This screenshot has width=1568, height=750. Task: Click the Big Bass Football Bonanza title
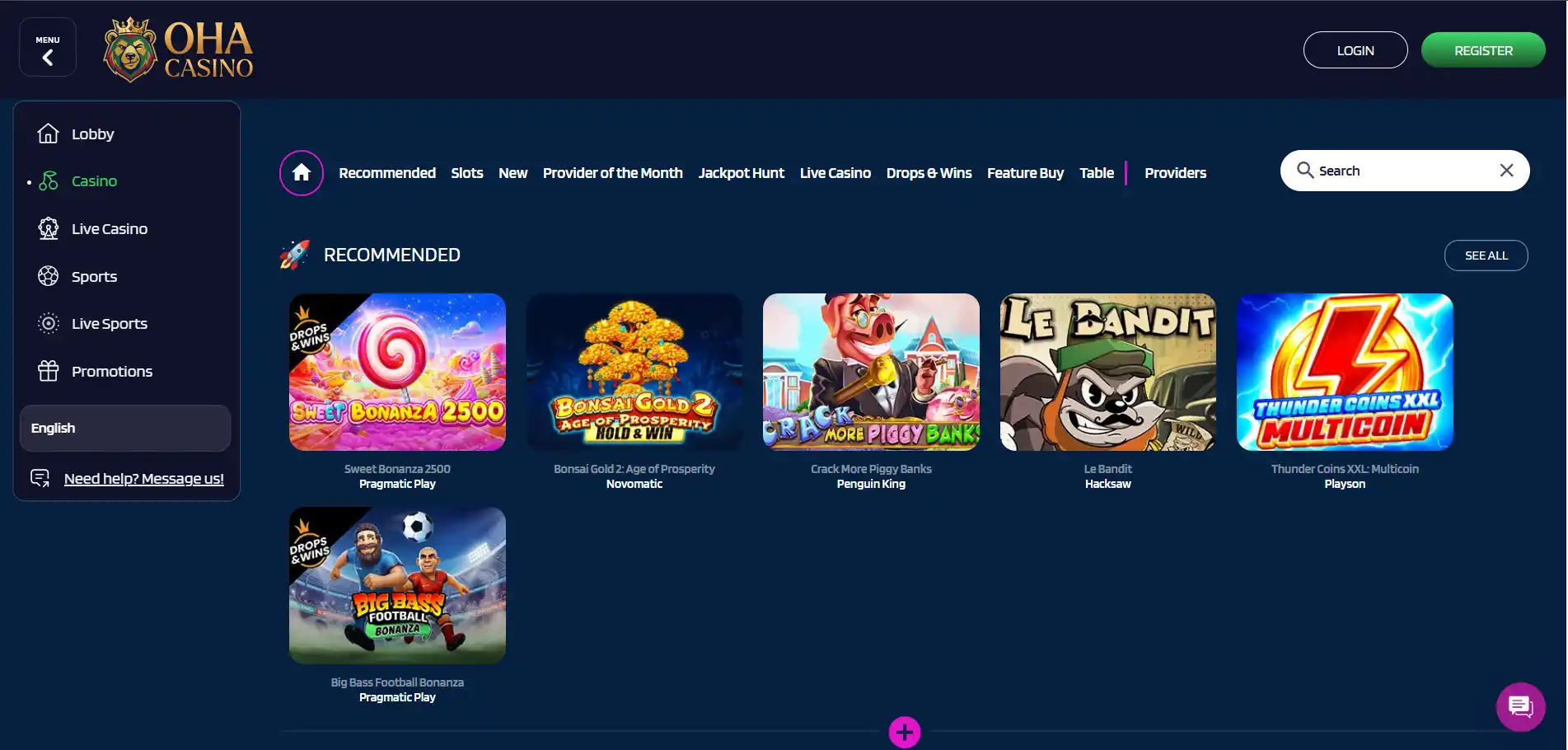point(397,682)
